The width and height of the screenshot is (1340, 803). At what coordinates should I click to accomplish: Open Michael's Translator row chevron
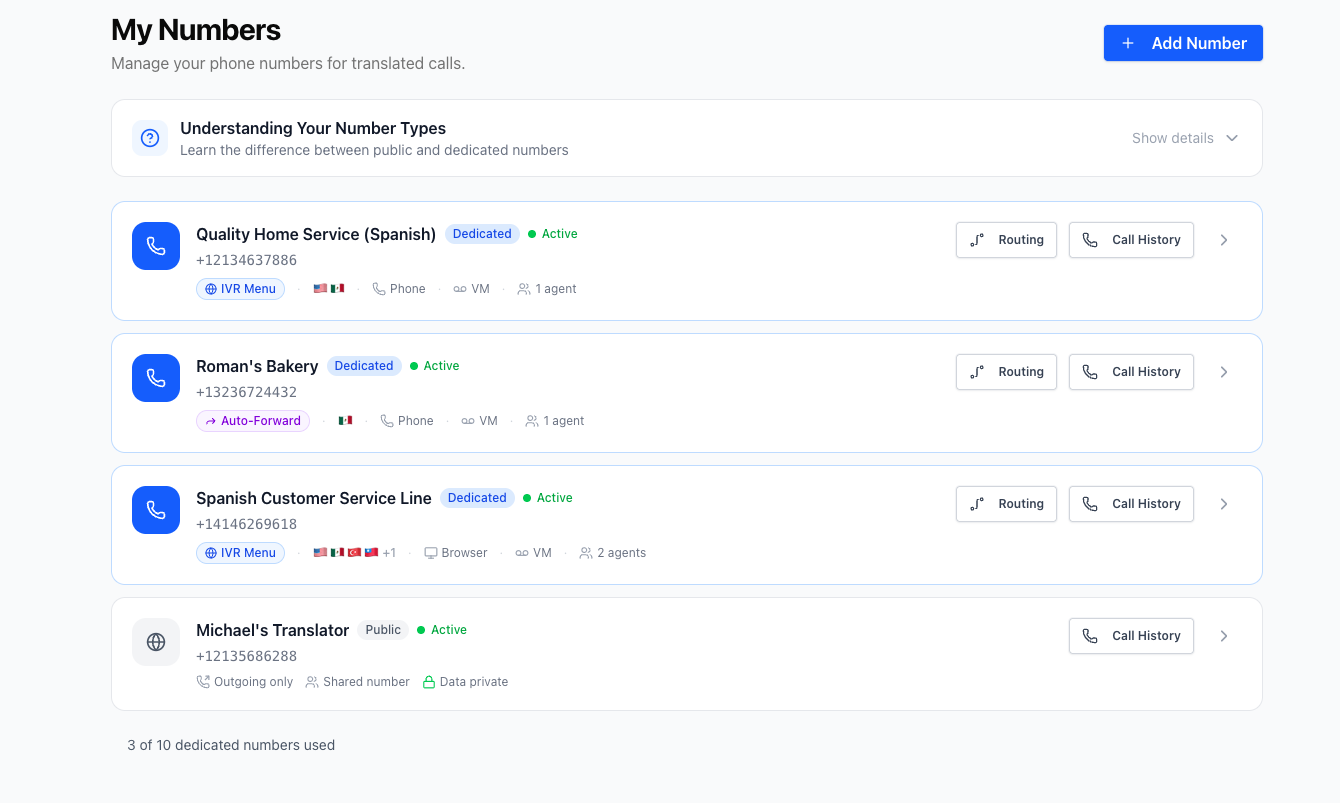click(1224, 636)
